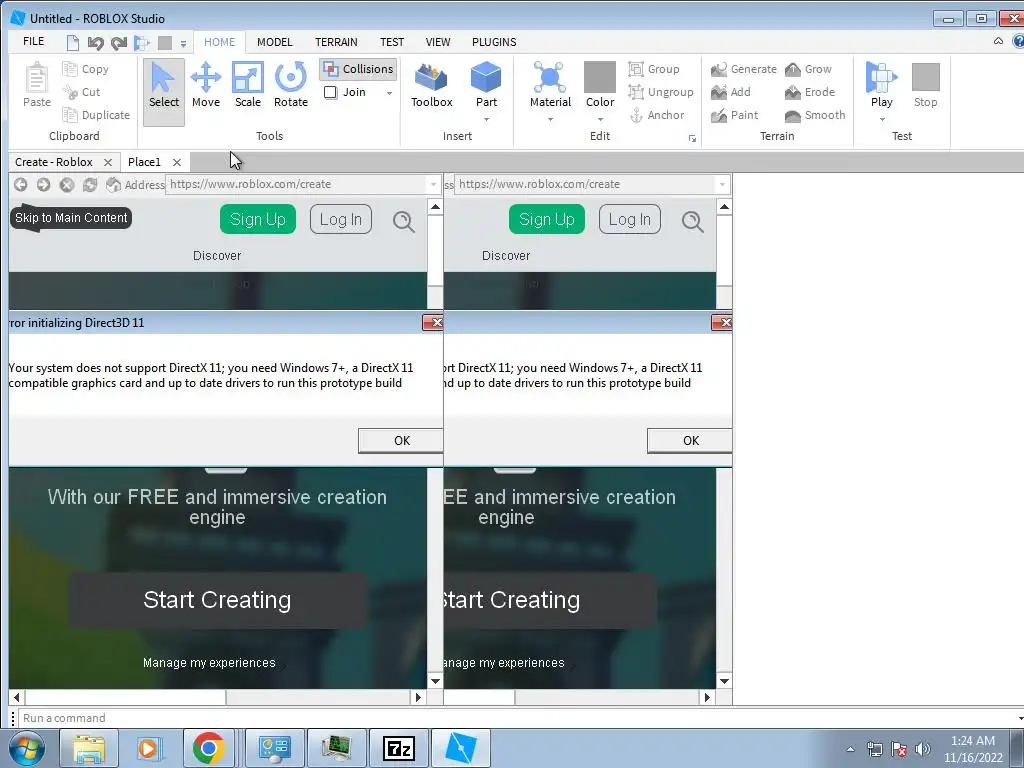Viewport: 1024px width, 768px height.
Task: Choose the Scale tool
Action: coord(248,86)
